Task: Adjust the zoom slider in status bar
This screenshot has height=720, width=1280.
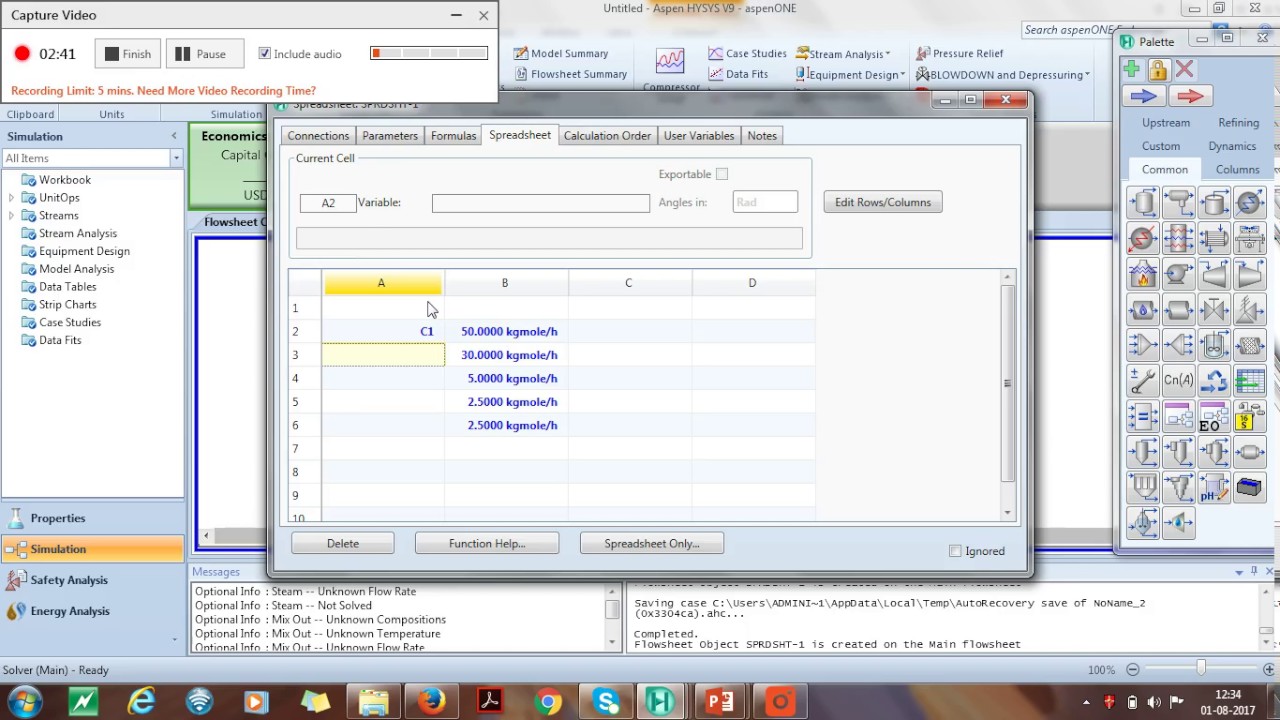Action: (x=1201, y=669)
